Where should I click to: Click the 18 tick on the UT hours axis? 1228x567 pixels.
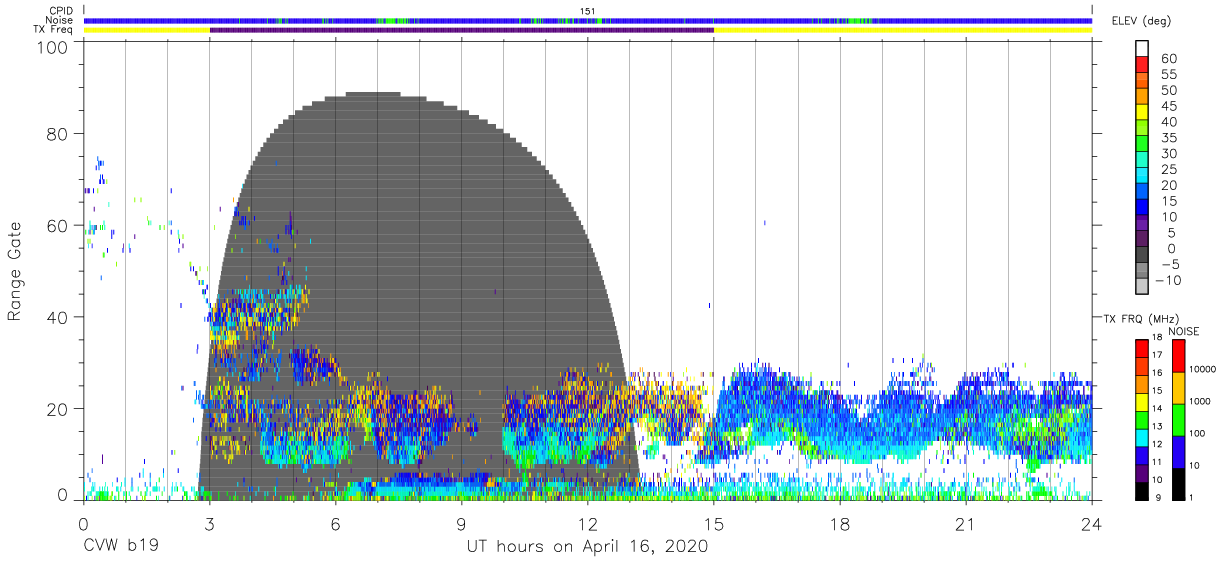click(840, 523)
